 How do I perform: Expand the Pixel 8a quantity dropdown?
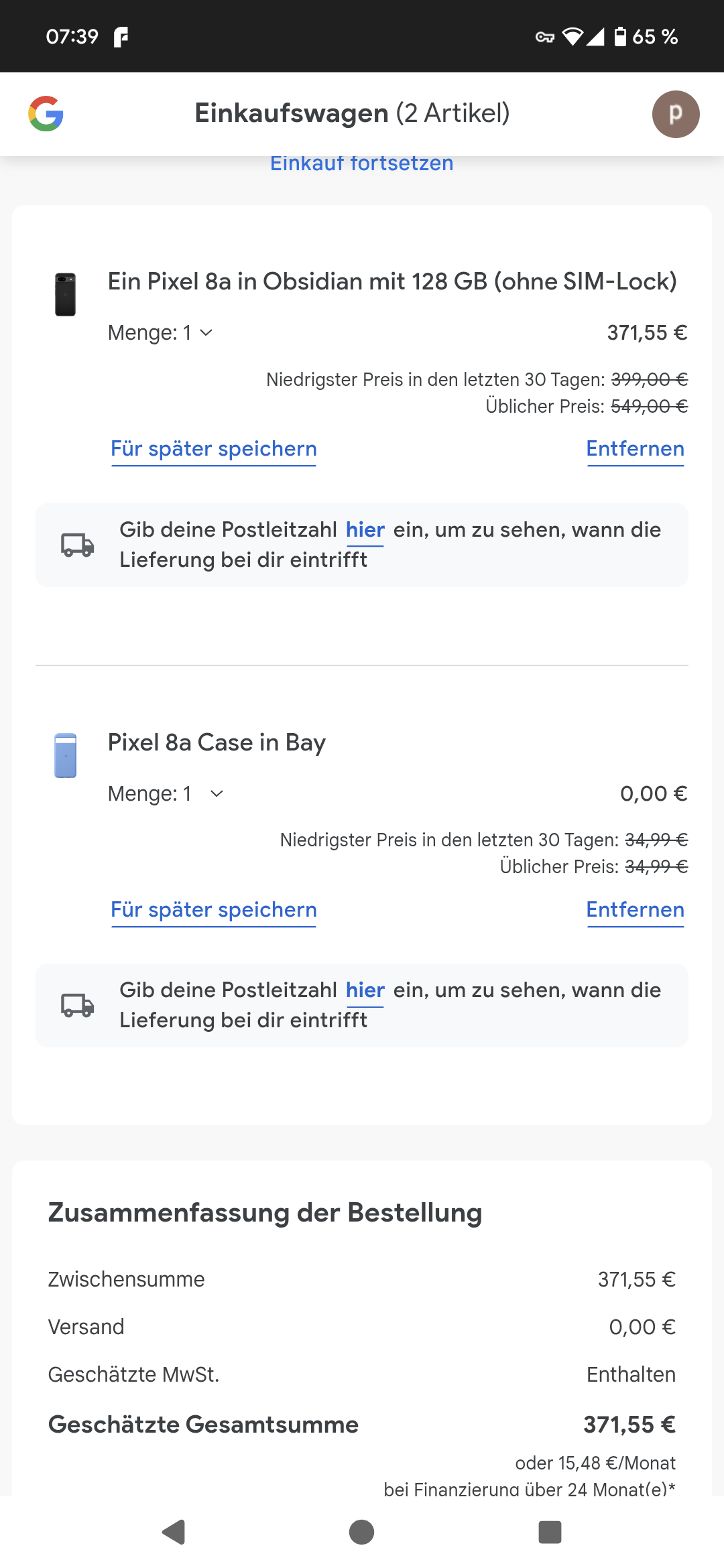pyautogui.click(x=161, y=333)
